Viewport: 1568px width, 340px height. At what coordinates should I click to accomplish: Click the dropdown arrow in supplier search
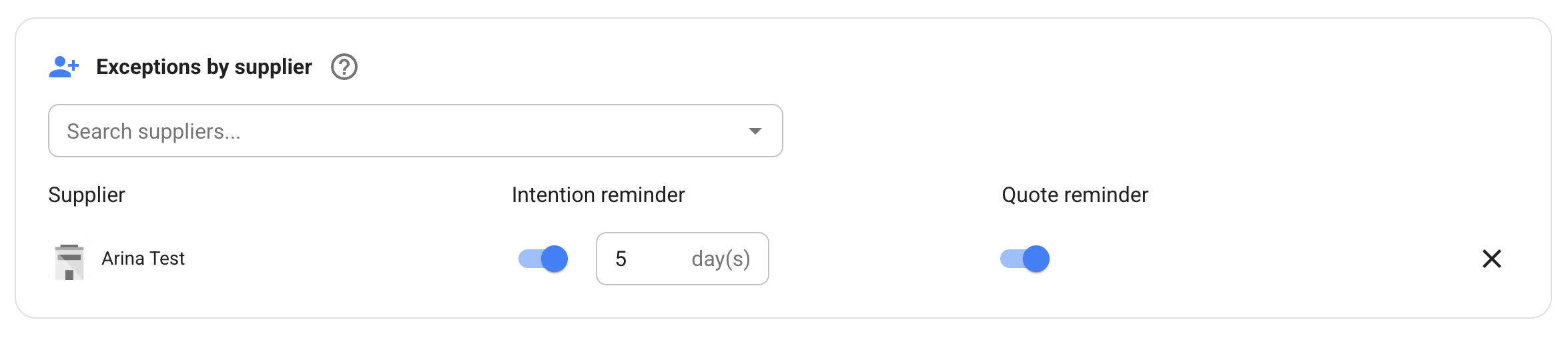[x=755, y=131]
